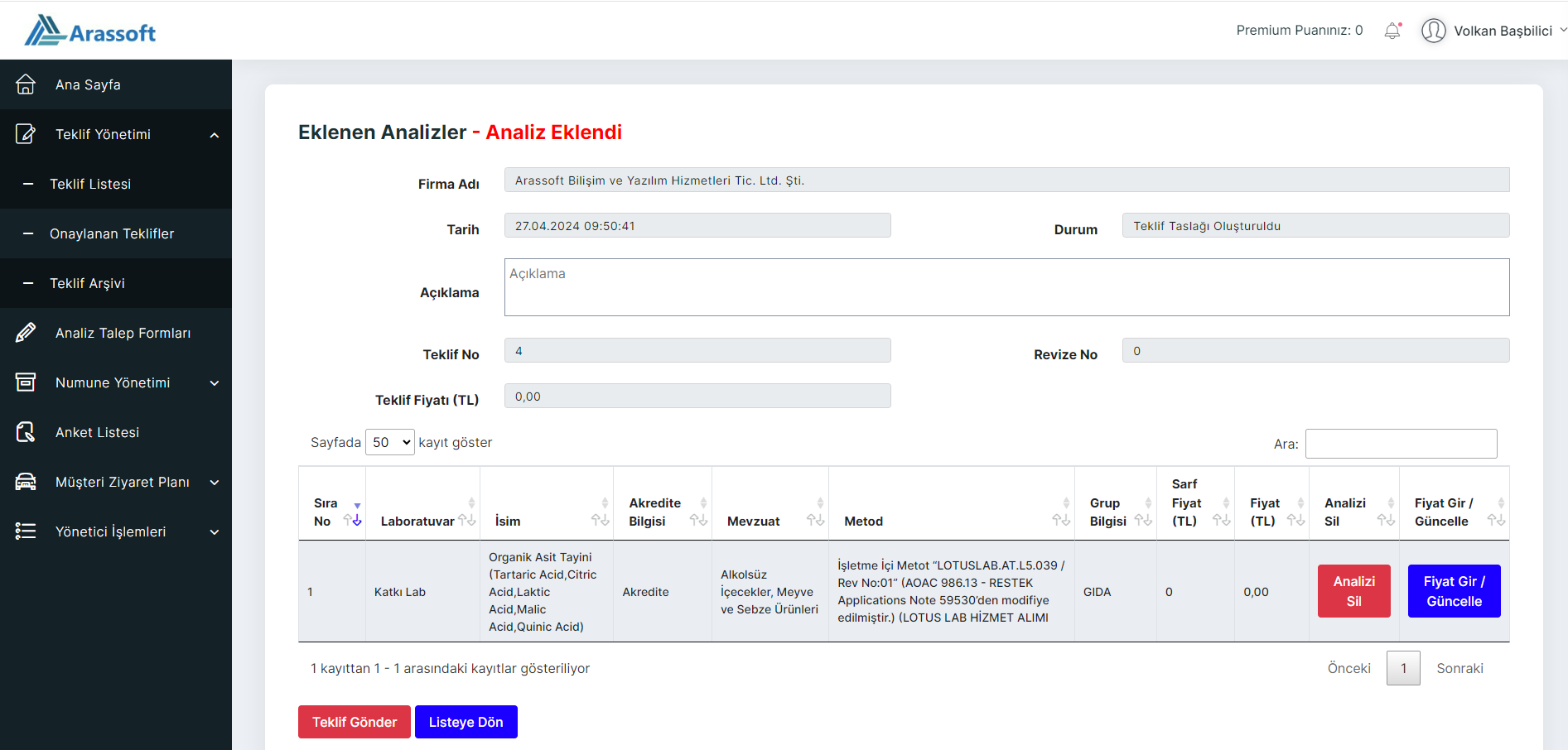The width and height of the screenshot is (1568, 750).
Task: Expand the Yönetici İşlemleri menu chevron
Action: point(215,532)
